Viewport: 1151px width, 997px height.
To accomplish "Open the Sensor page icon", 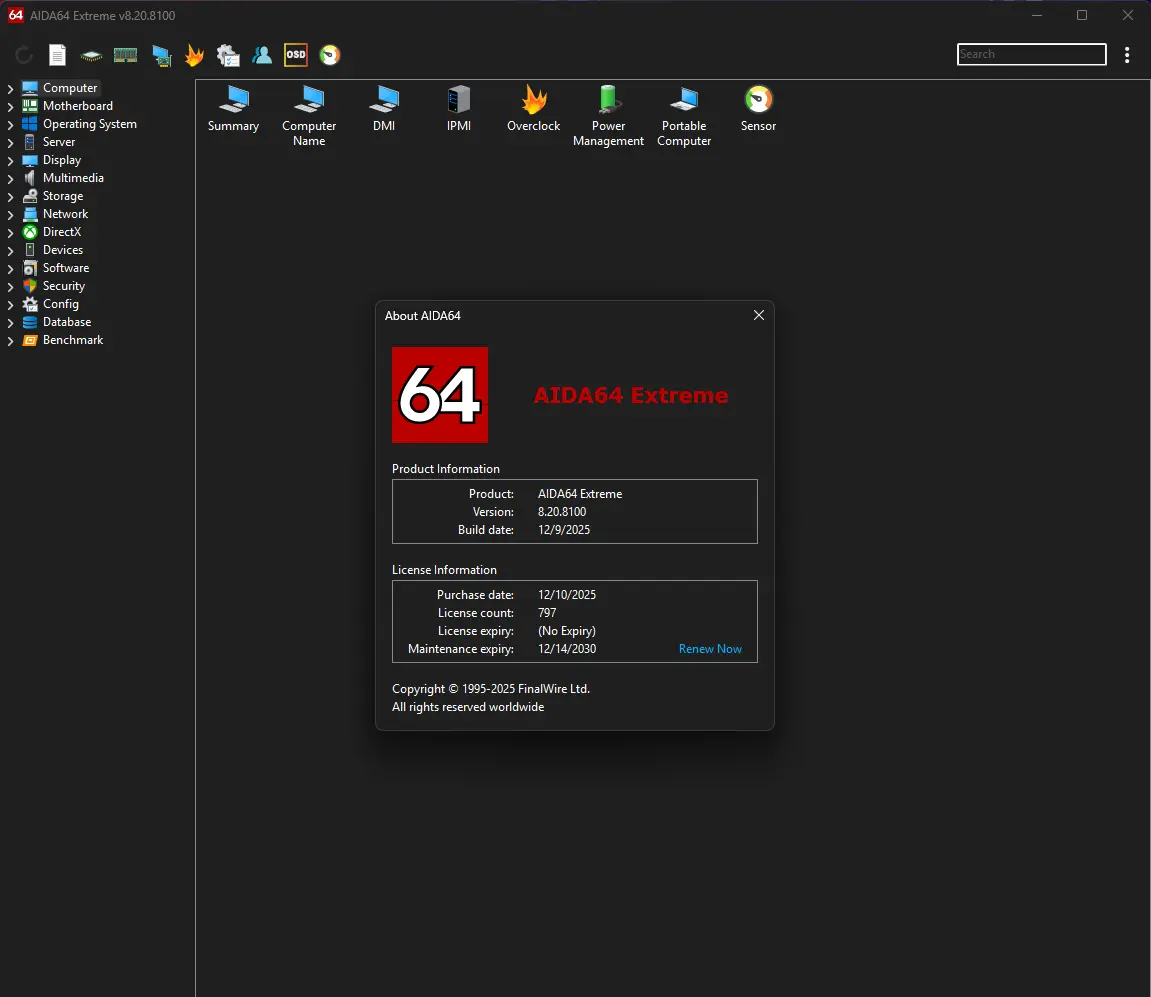I will 758,109.
